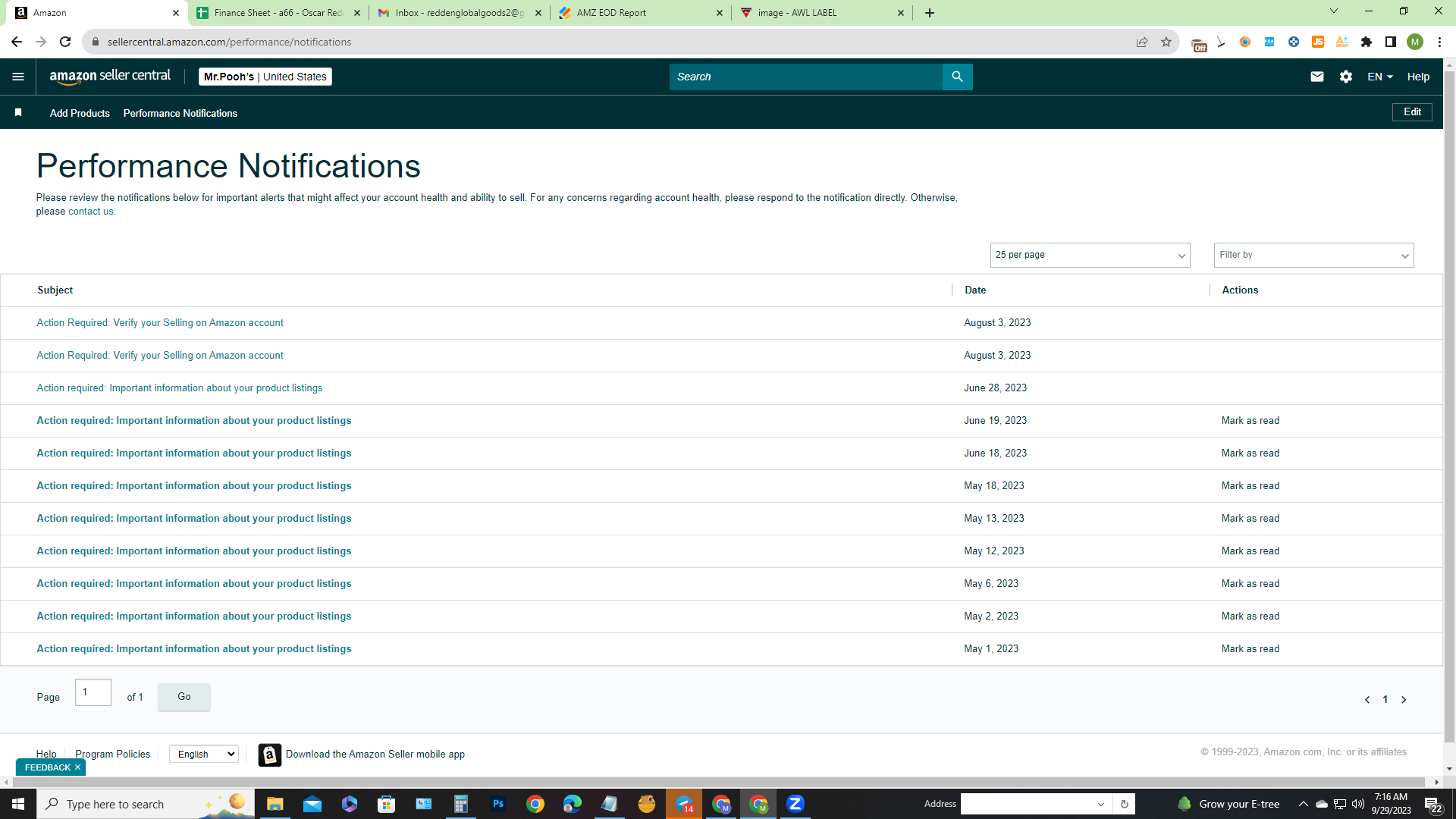Screen dimensions: 1456x819
Task: Open Chrome profile avatar M
Action: [x=1415, y=42]
